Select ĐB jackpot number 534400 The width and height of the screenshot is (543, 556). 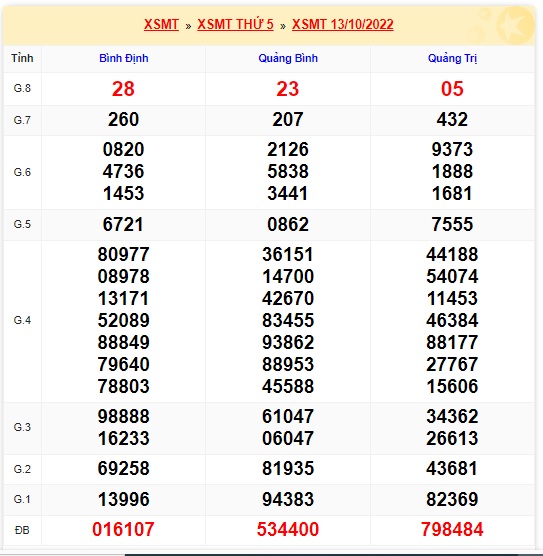[288, 530]
